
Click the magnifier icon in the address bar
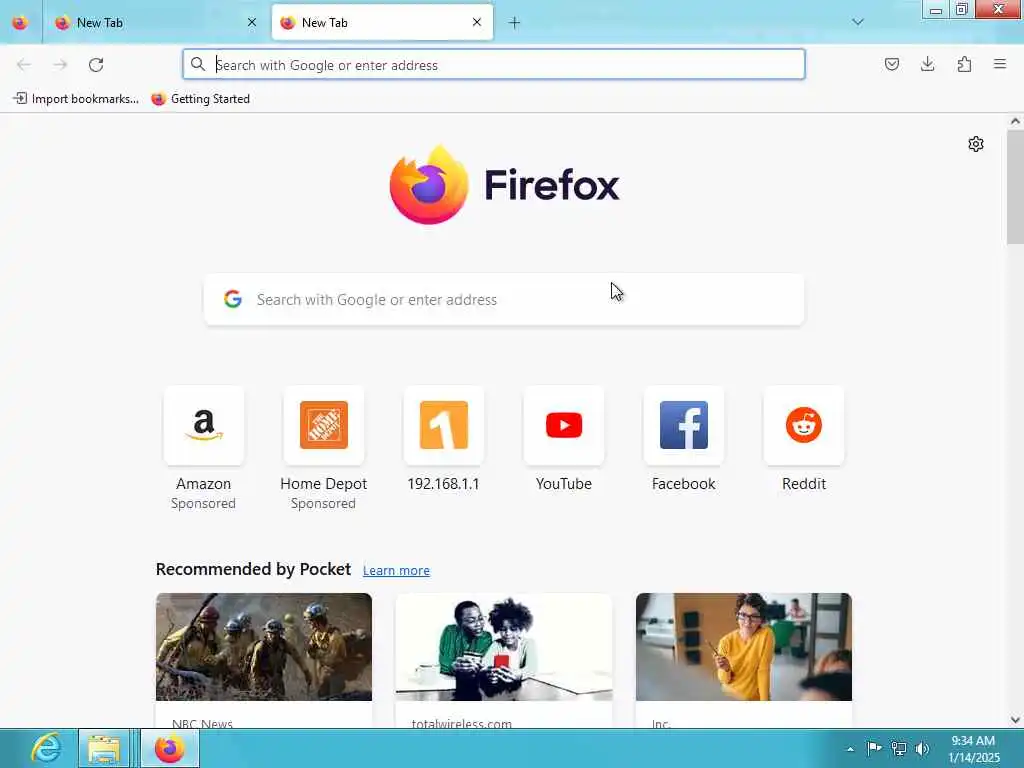point(198,64)
